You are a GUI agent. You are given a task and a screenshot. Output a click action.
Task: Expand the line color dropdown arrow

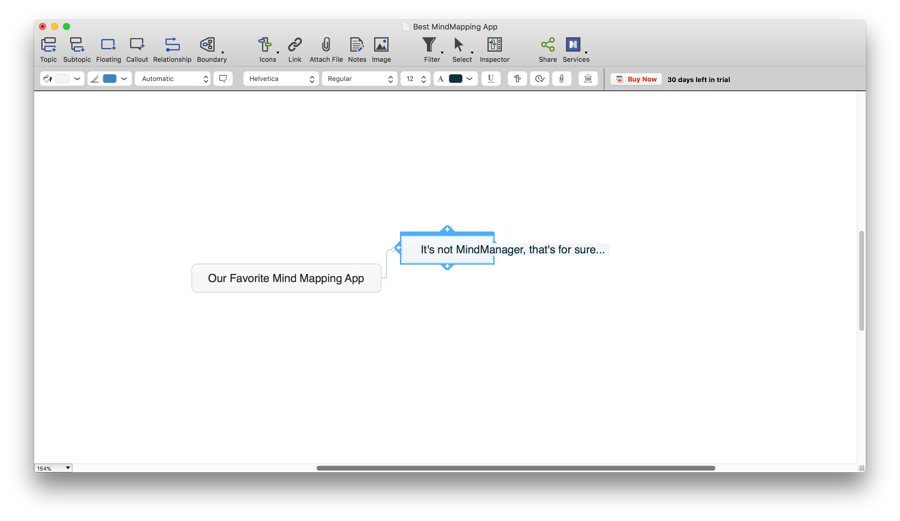(124, 79)
